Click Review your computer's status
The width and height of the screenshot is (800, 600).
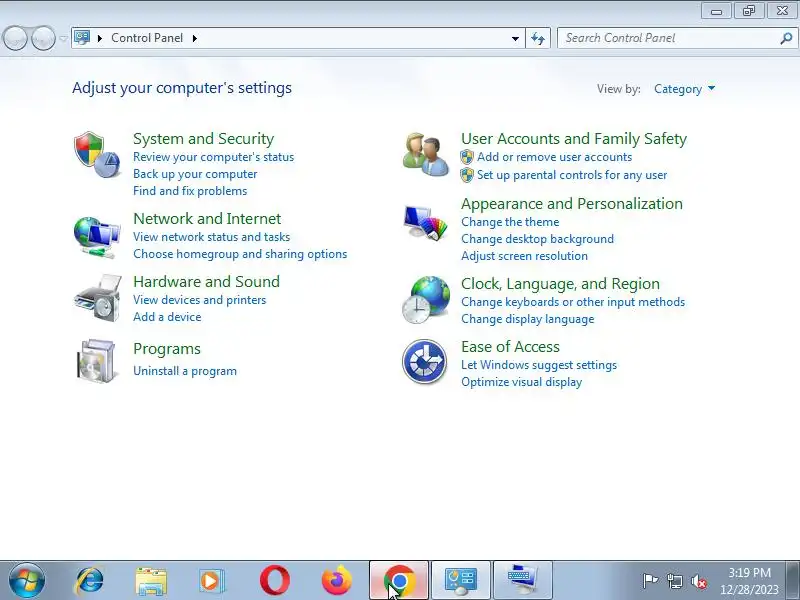point(213,157)
